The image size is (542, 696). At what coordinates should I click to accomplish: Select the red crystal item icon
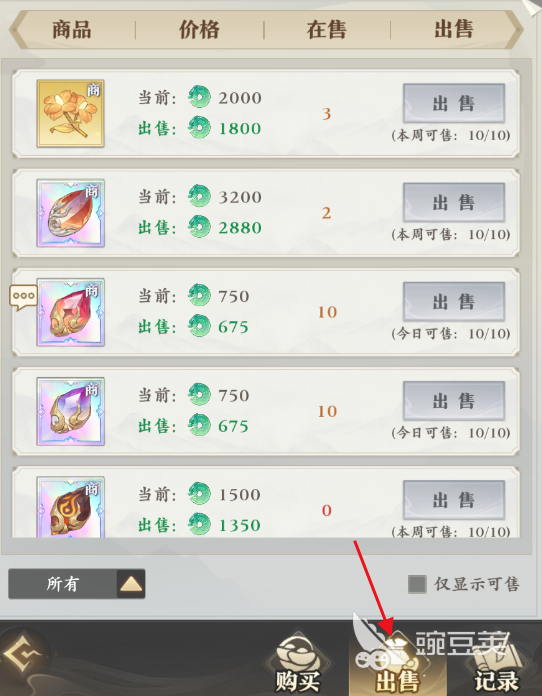[x=71, y=312]
